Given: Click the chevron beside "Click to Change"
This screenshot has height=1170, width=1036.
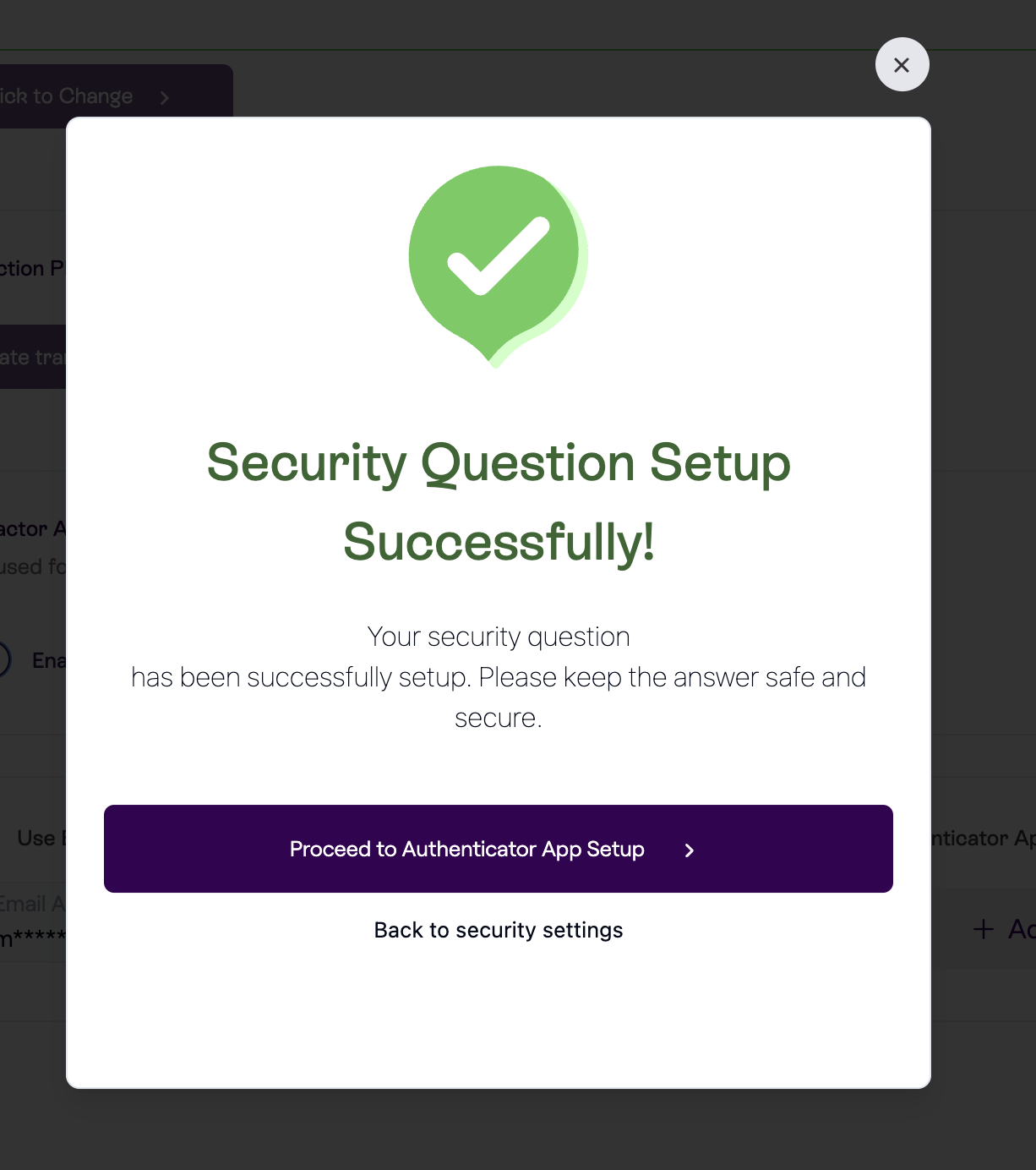Looking at the screenshot, I should (x=165, y=98).
